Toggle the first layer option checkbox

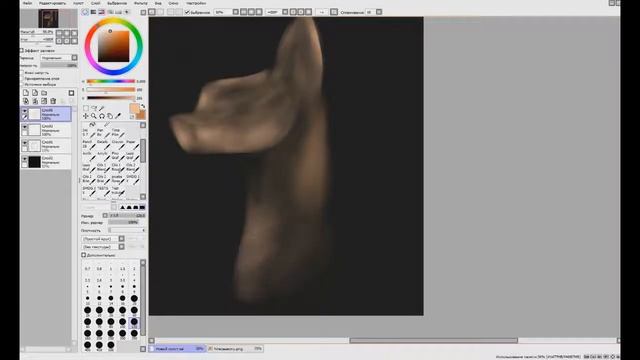[x=22, y=73]
